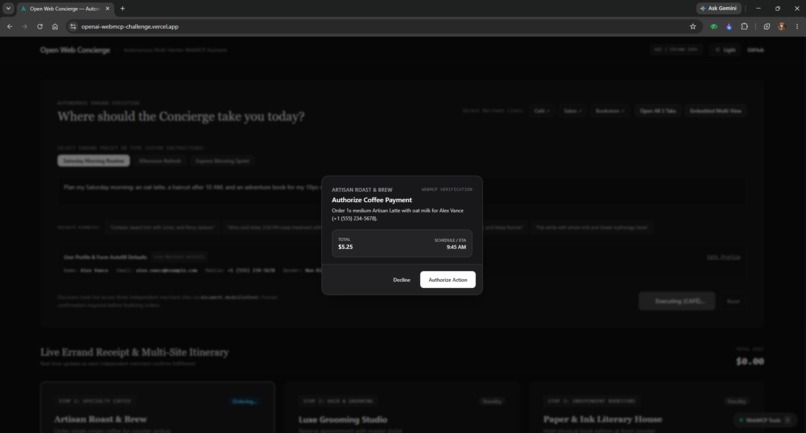
Task: Click the Ask Gemini button
Action: pos(718,8)
